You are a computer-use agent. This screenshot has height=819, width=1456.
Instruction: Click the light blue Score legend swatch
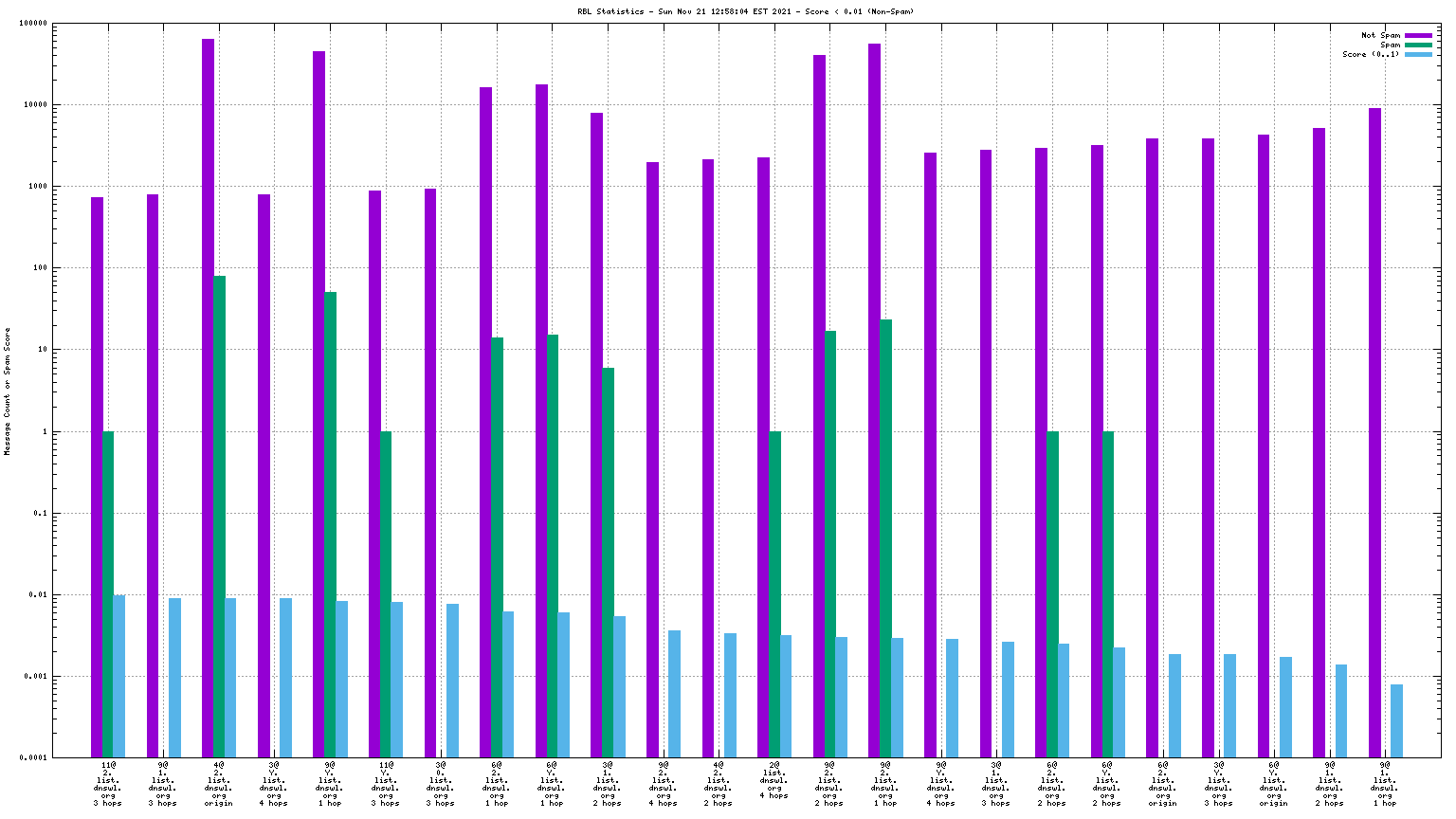click(1418, 54)
